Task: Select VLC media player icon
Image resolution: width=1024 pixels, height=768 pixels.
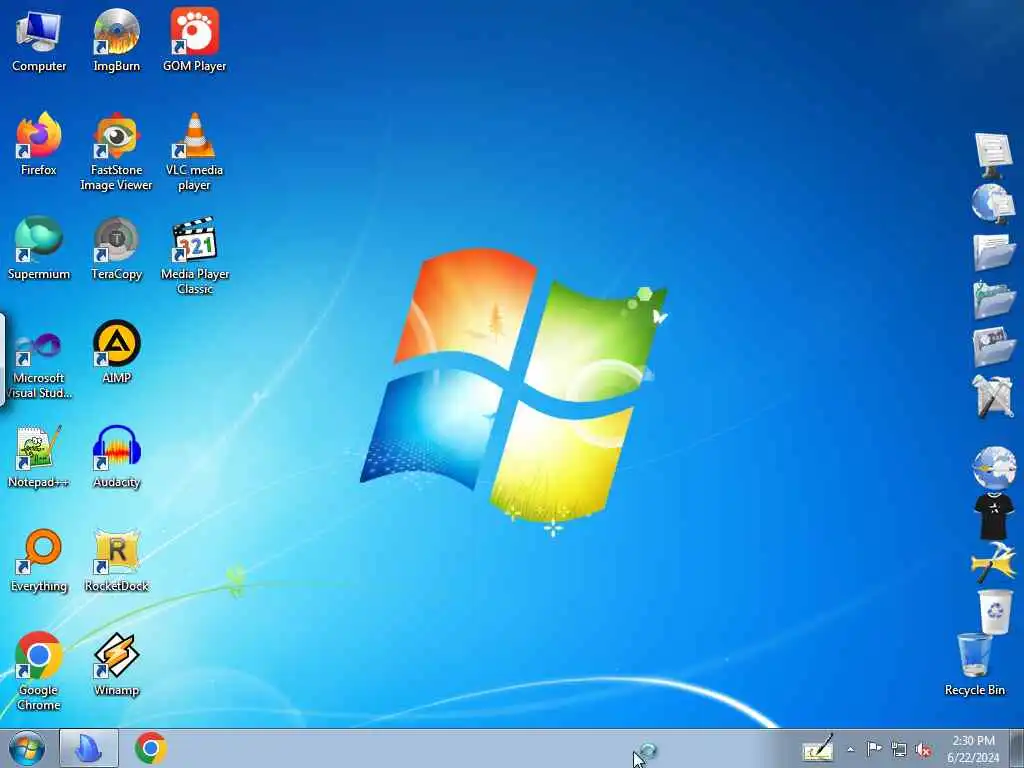Action: [x=195, y=152]
